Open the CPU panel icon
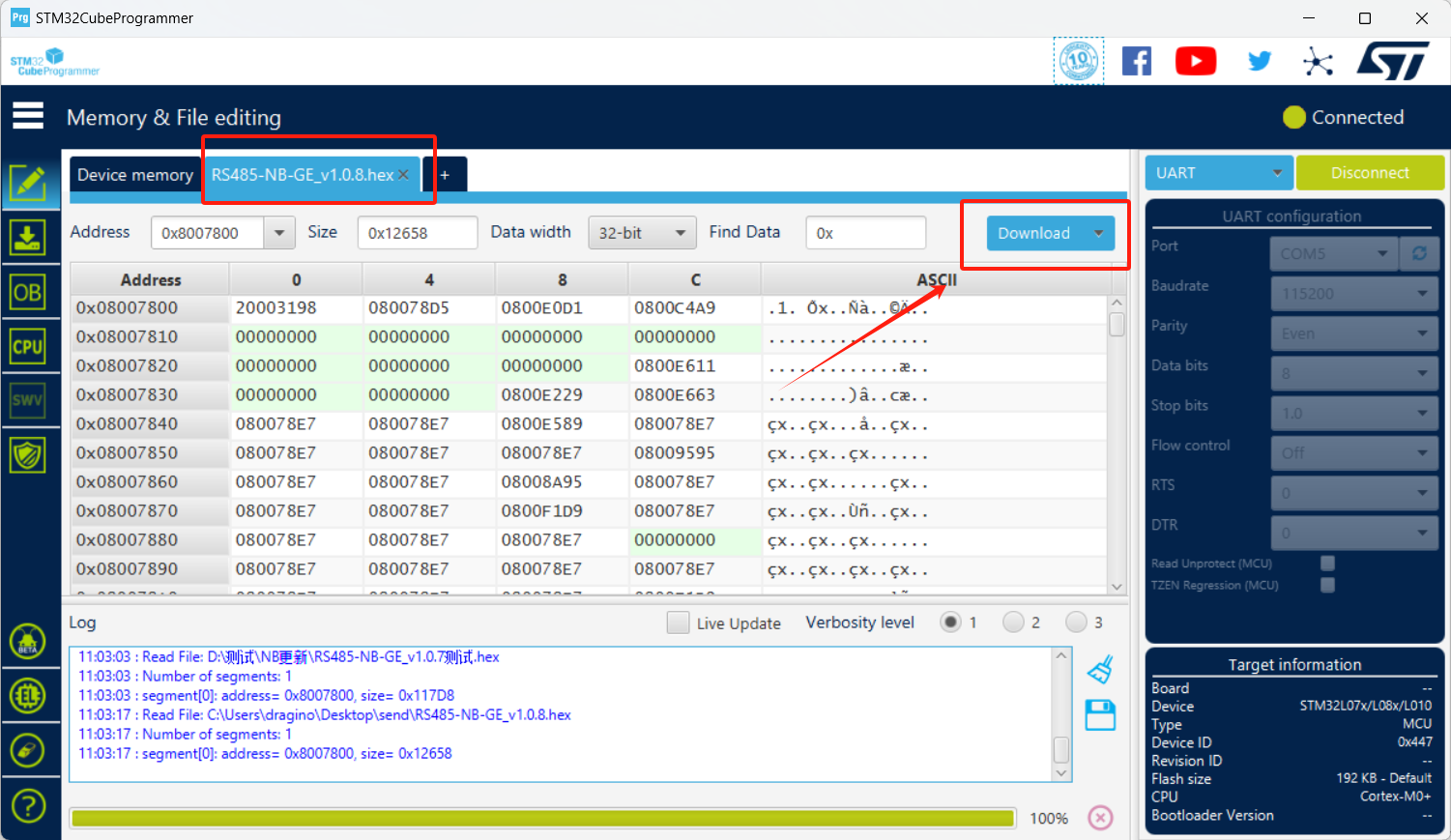Viewport: 1451px width, 840px height. (28, 346)
